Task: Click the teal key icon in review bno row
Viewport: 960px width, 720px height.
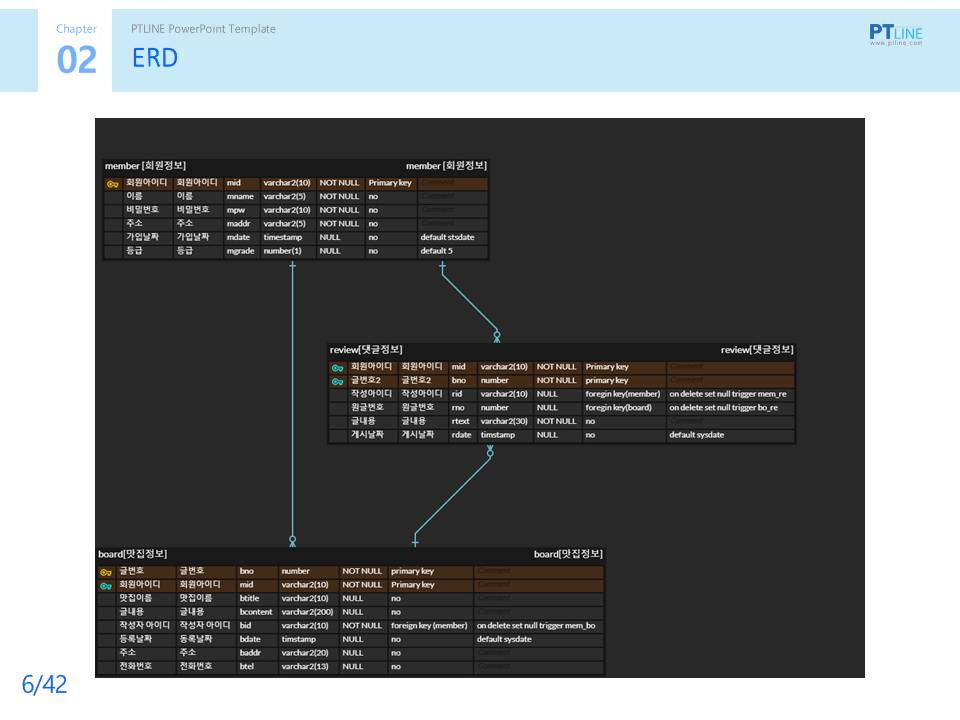Action: tap(337, 381)
